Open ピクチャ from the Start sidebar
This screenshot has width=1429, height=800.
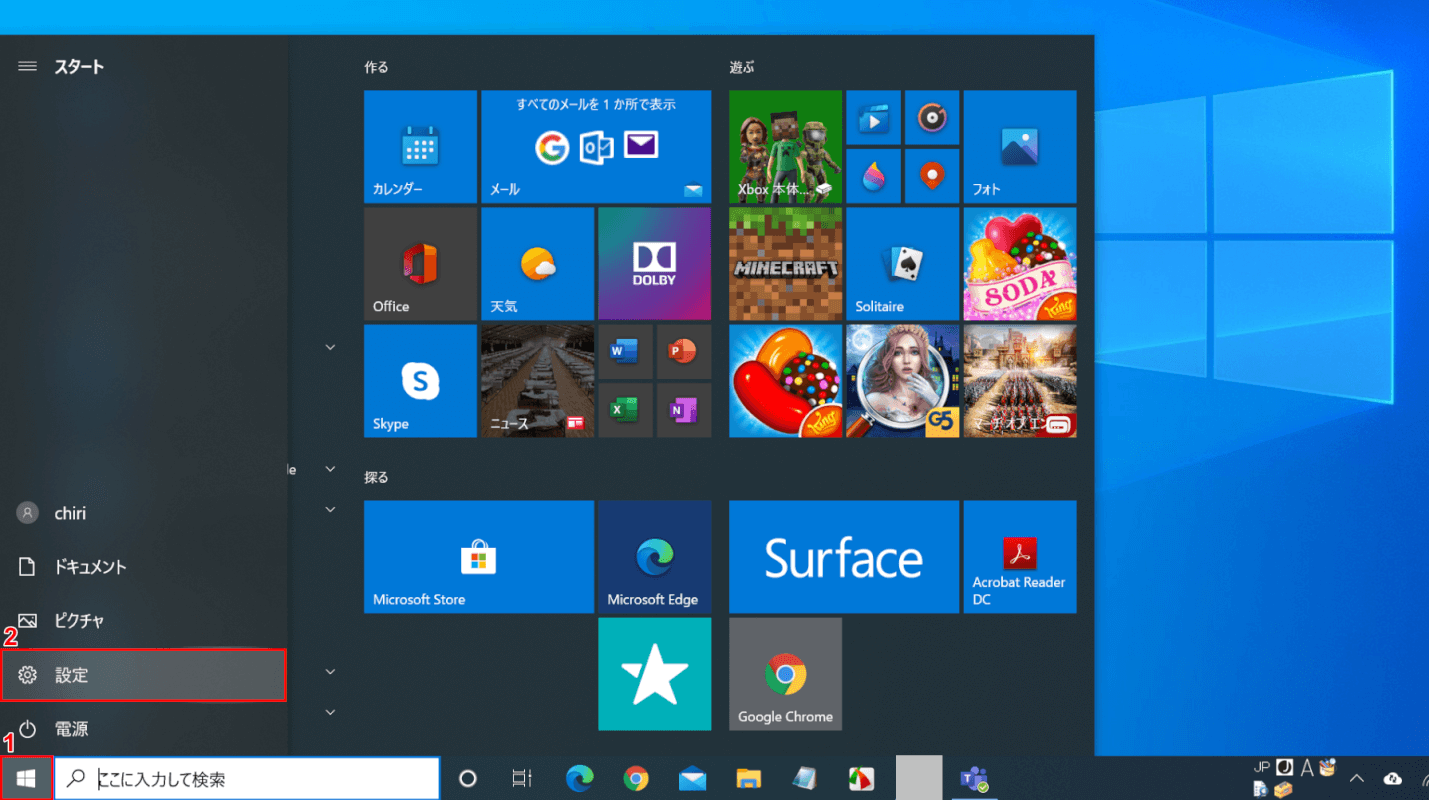pyautogui.click(x=144, y=621)
